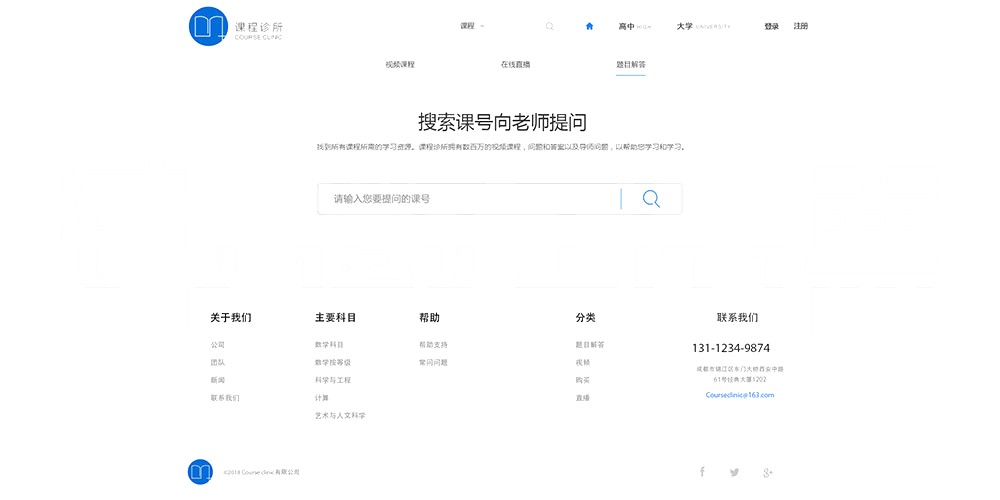Open 帮助支持 link in footer
The width and height of the screenshot is (1000, 500).
(x=433, y=345)
